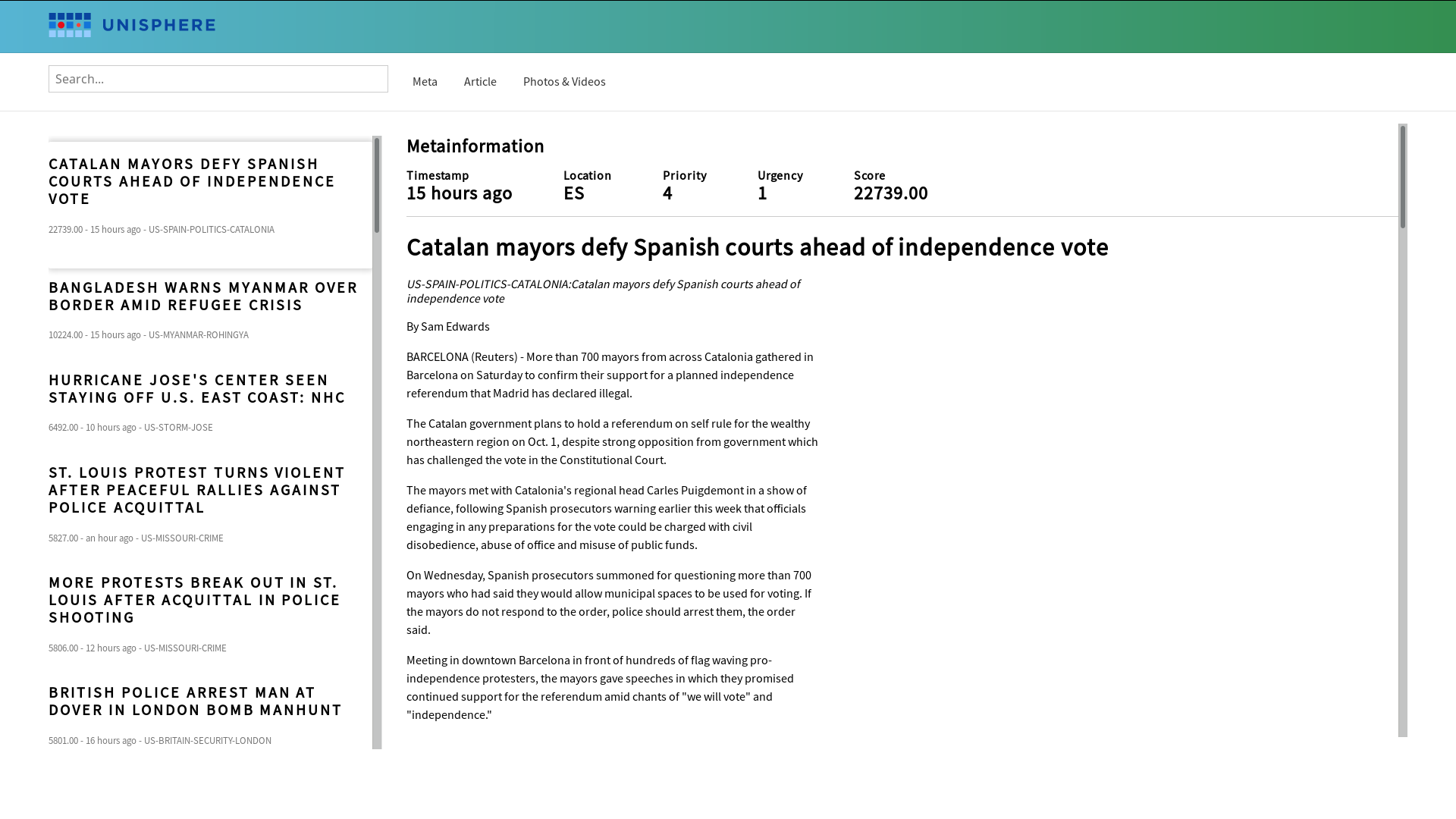The width and height of the screenshot is (1456, 819).
Task: Click the Score value 22739.00
Action: (890, 193)
